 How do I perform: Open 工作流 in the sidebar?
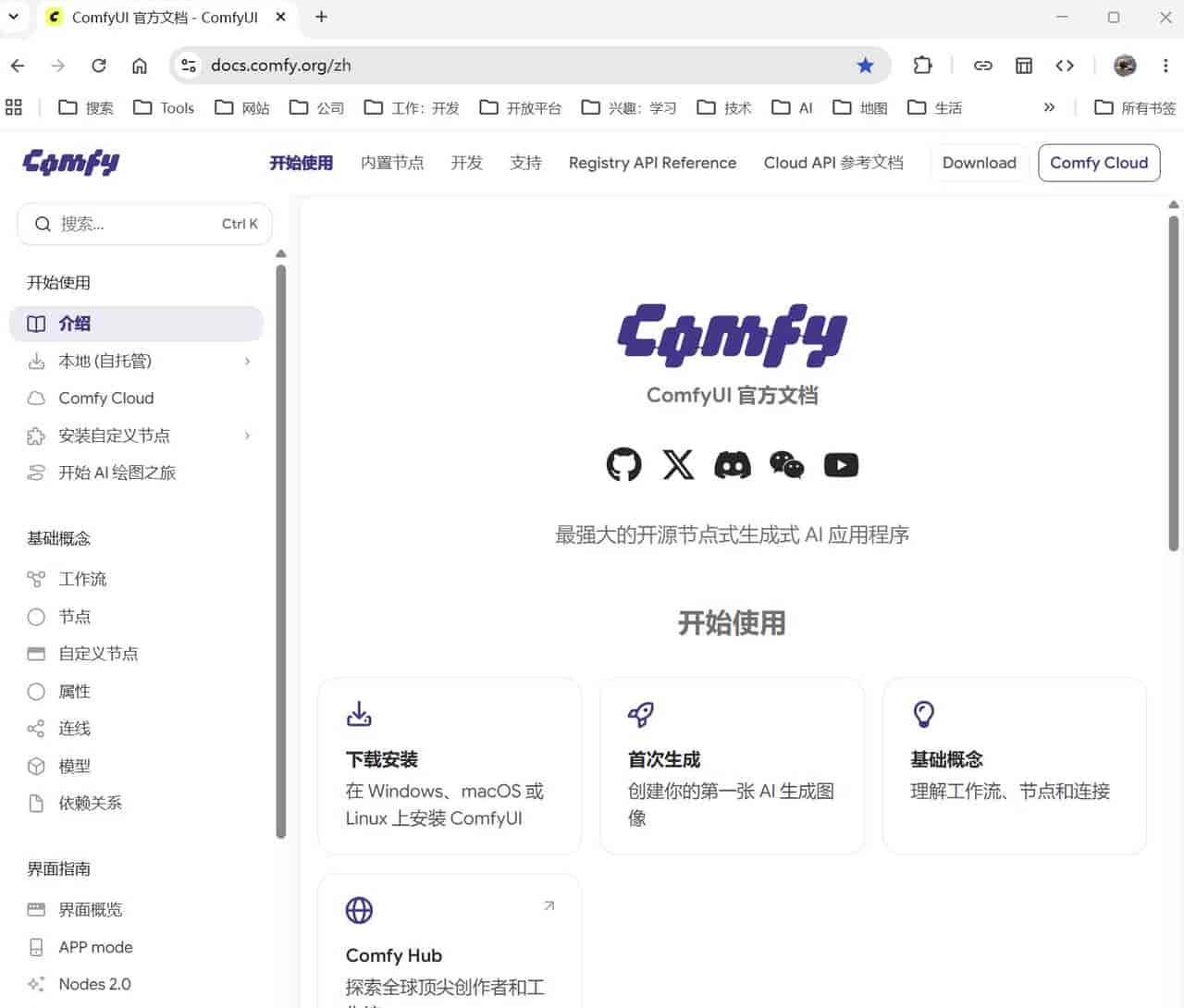pos(136,579)
